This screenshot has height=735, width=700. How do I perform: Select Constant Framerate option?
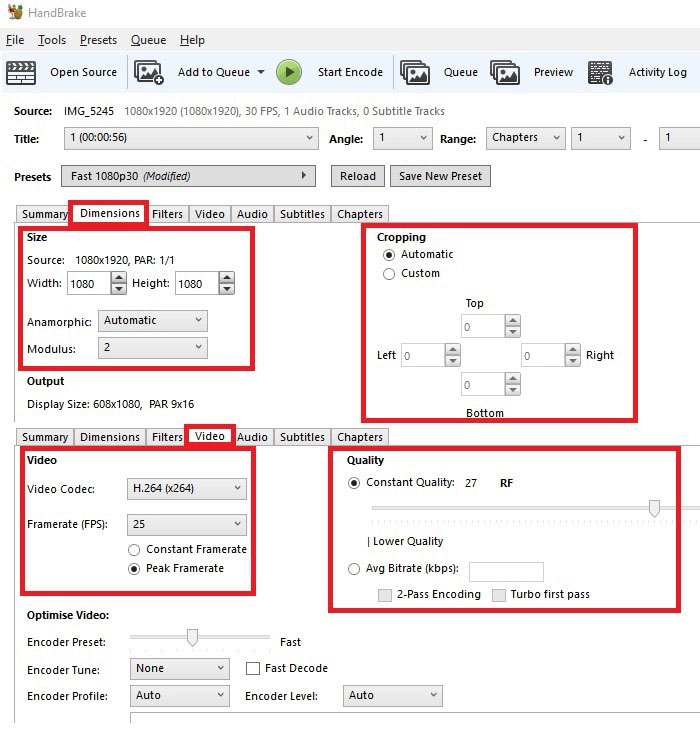(x=134, y=549)
